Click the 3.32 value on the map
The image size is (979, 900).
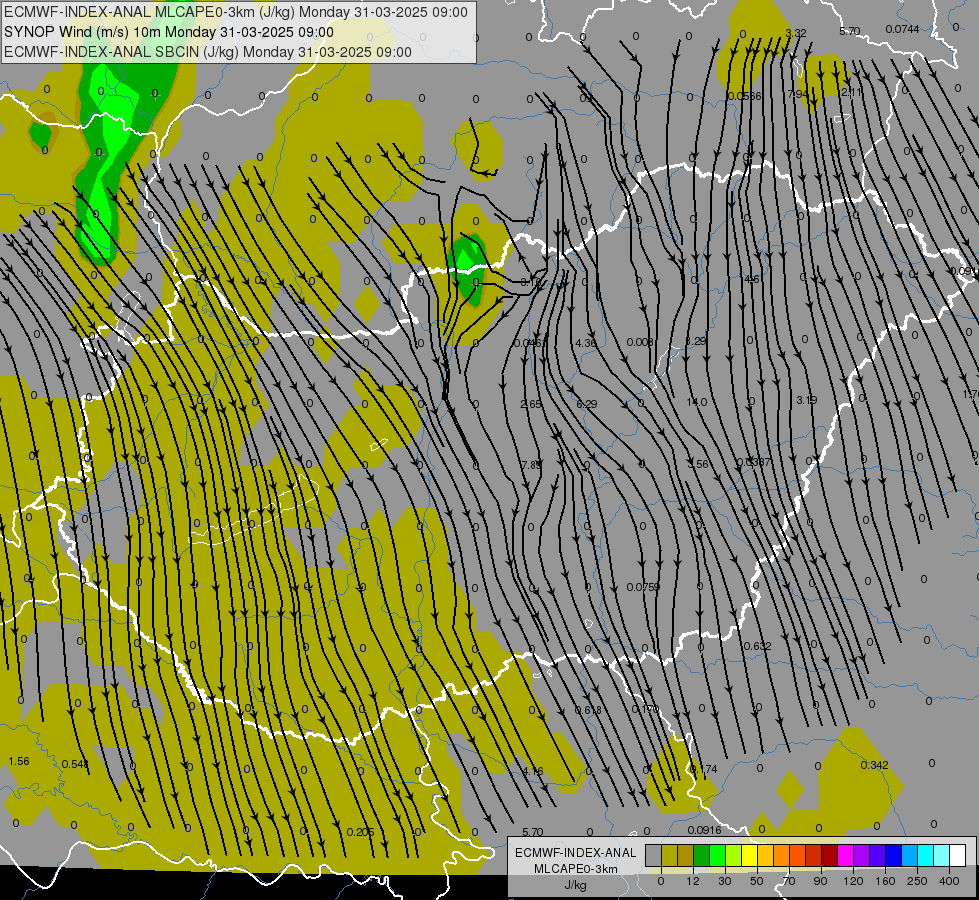796,33
